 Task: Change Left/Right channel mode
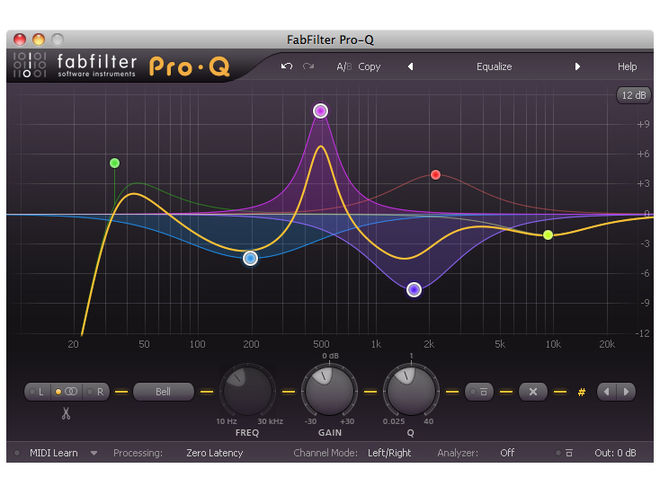point(389,453)
